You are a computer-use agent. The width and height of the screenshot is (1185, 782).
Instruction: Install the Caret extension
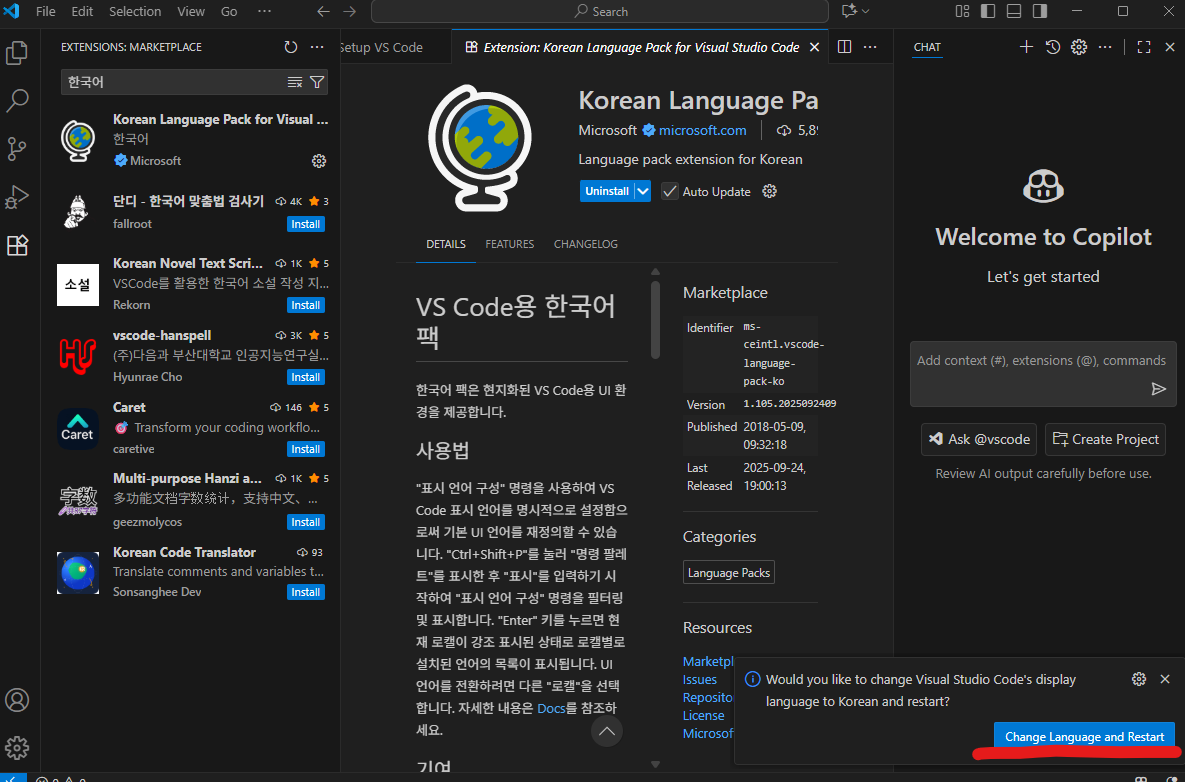(305, 449)
